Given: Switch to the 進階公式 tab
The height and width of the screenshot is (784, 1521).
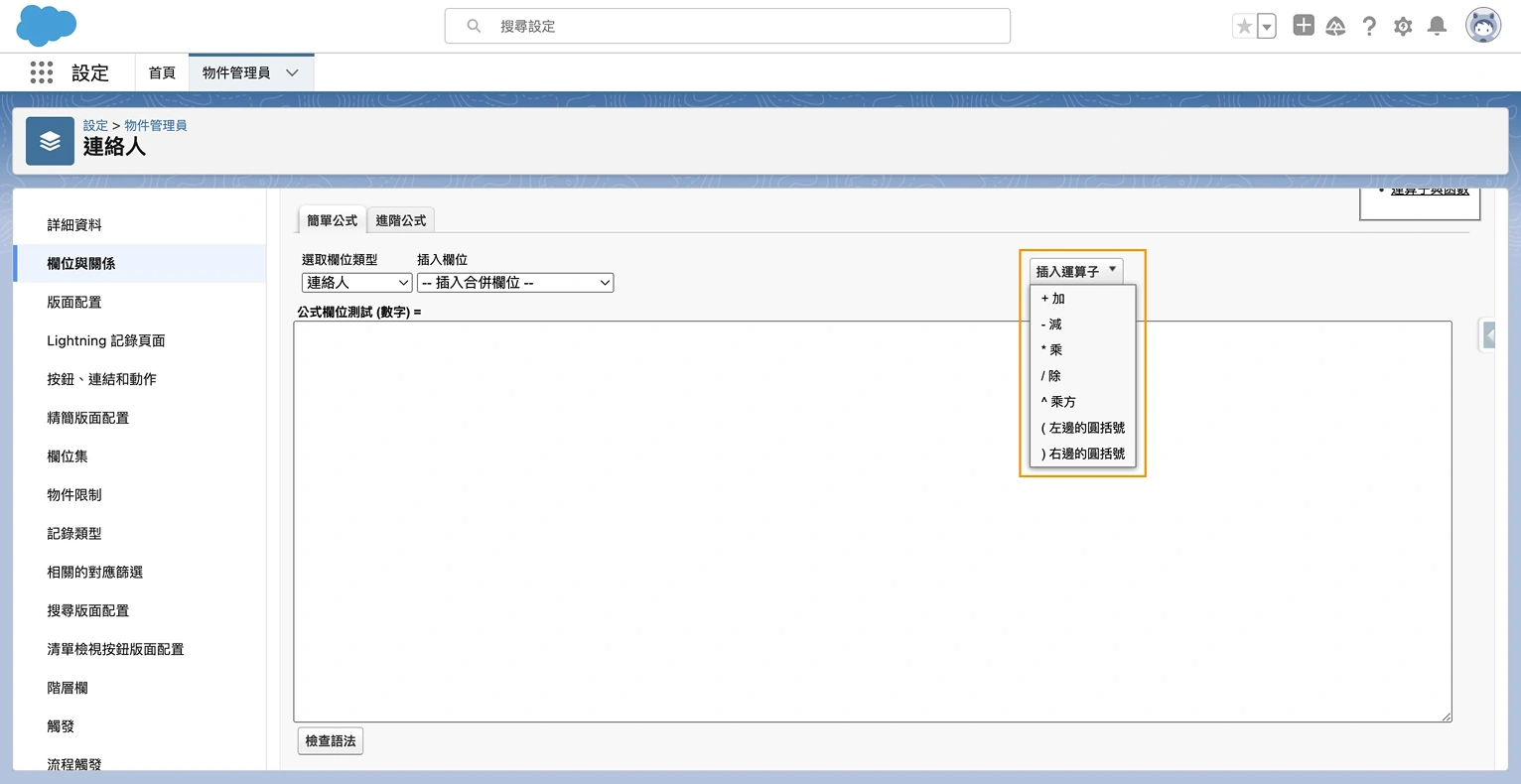Looking at the screenshot, I should pyautogui.click(x=400, y=219).
